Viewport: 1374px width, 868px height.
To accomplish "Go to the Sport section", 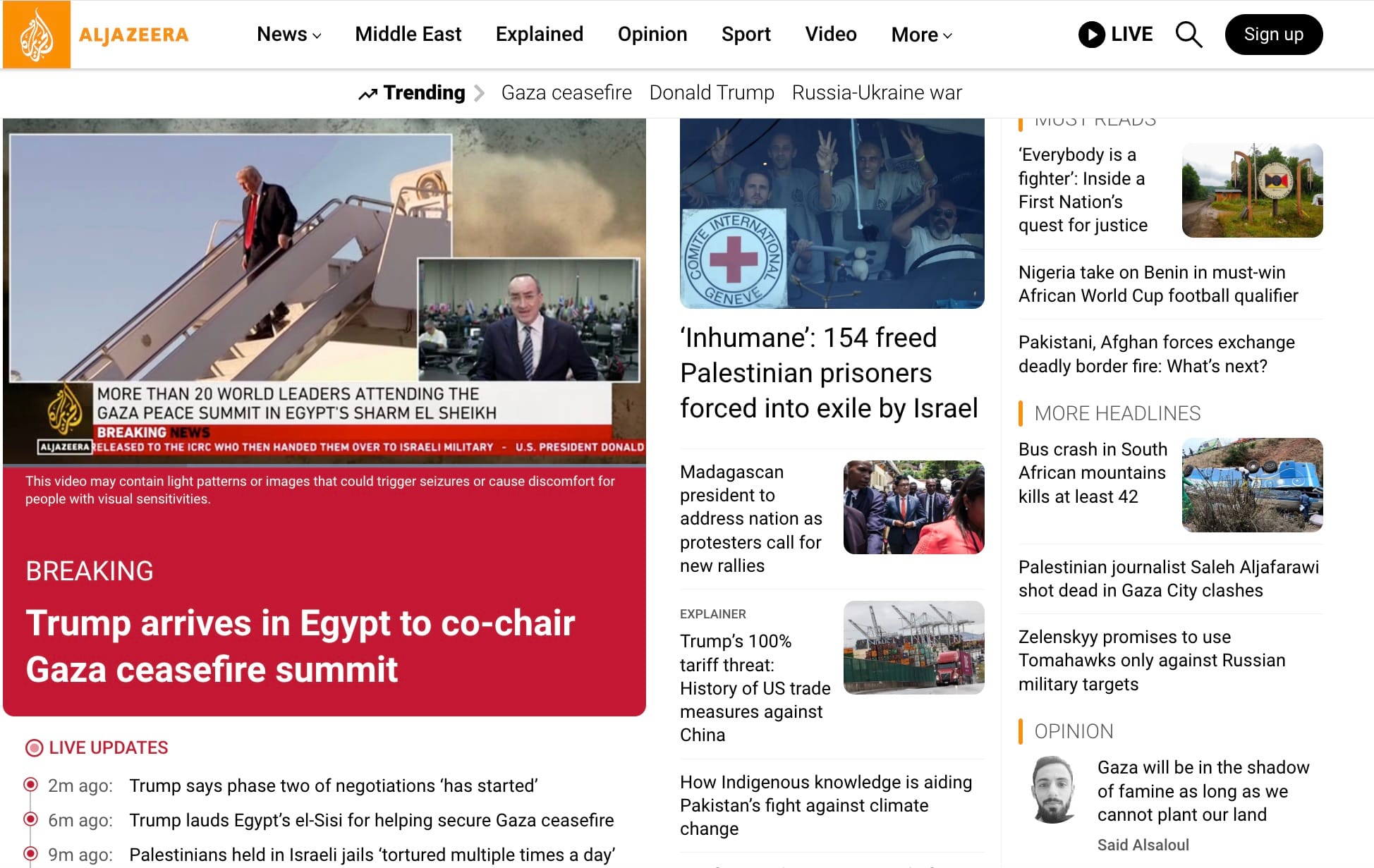I will coord(746,35).
